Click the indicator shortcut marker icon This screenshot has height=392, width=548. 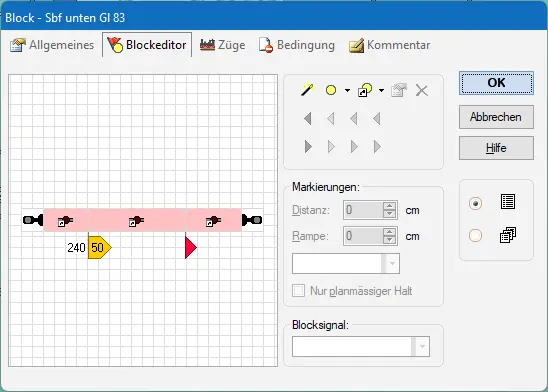(x=365, y=90)
